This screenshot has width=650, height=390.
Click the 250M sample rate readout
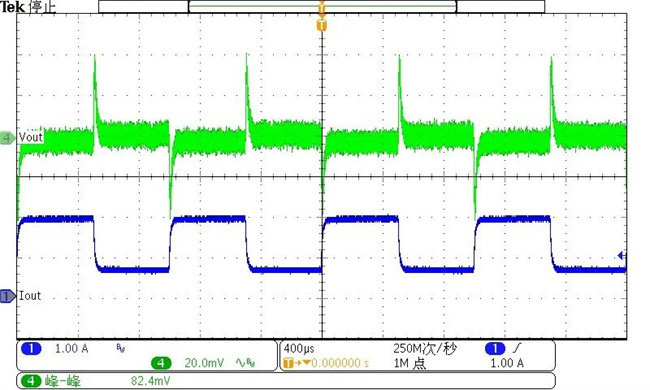[425, 349]
